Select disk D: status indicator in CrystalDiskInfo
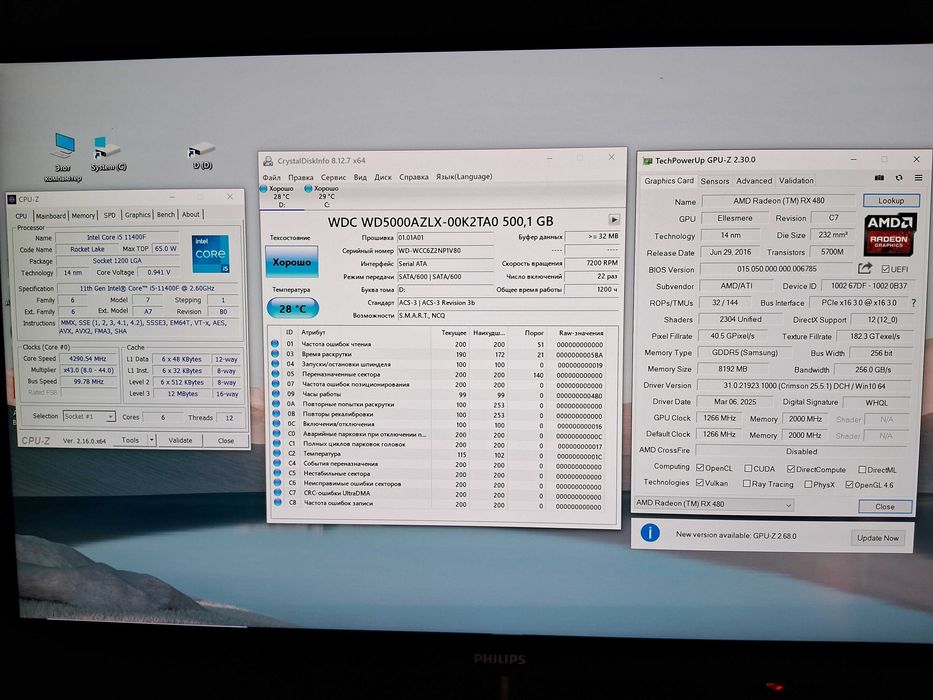This screenshot has height=700, width=933. coord(278,196)
